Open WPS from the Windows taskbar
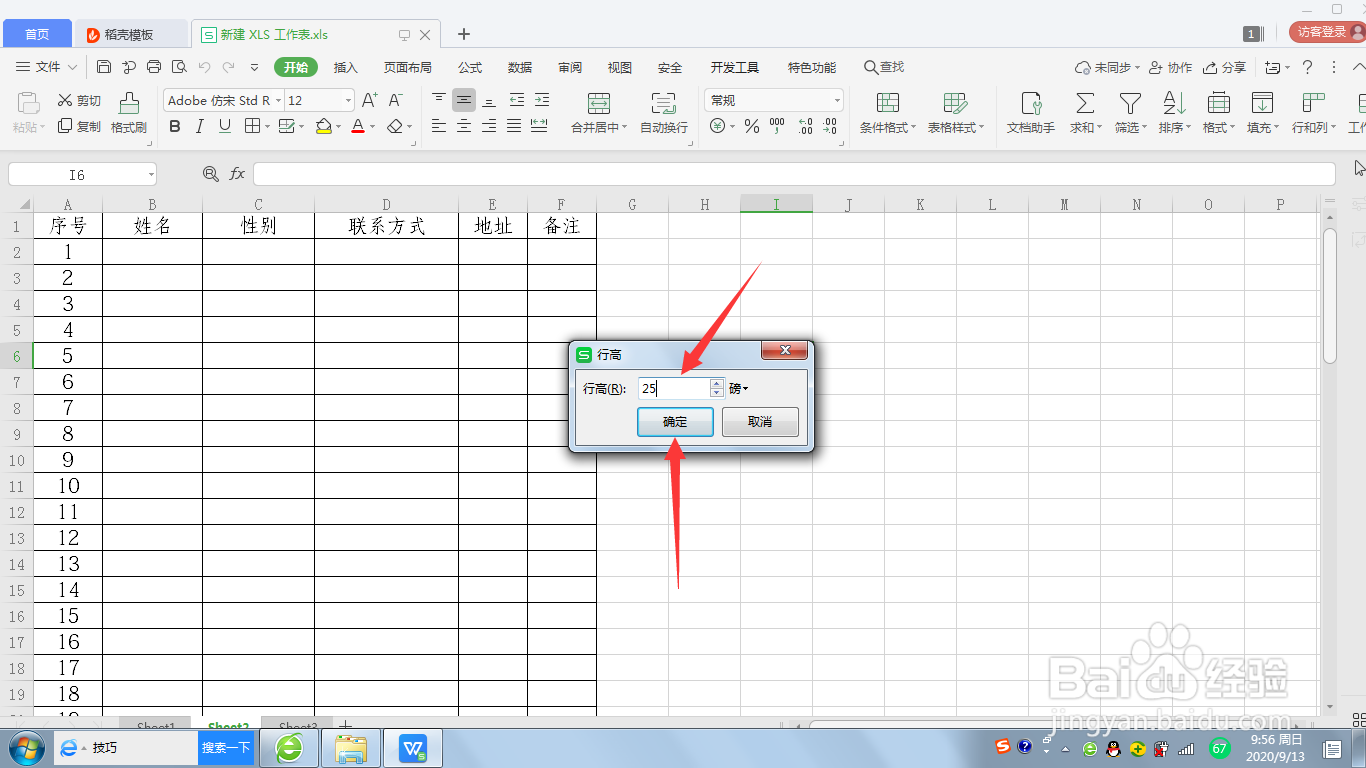 tap(413, 748)
